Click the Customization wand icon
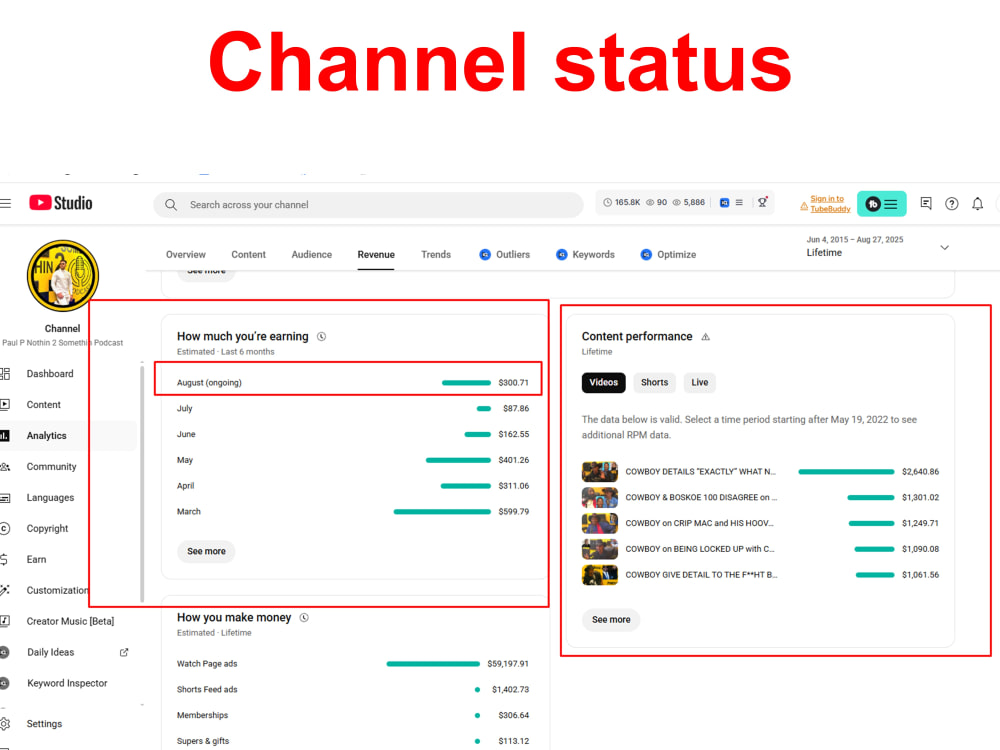This screenshot has height=750, width=1000. [x=5, y=591]
